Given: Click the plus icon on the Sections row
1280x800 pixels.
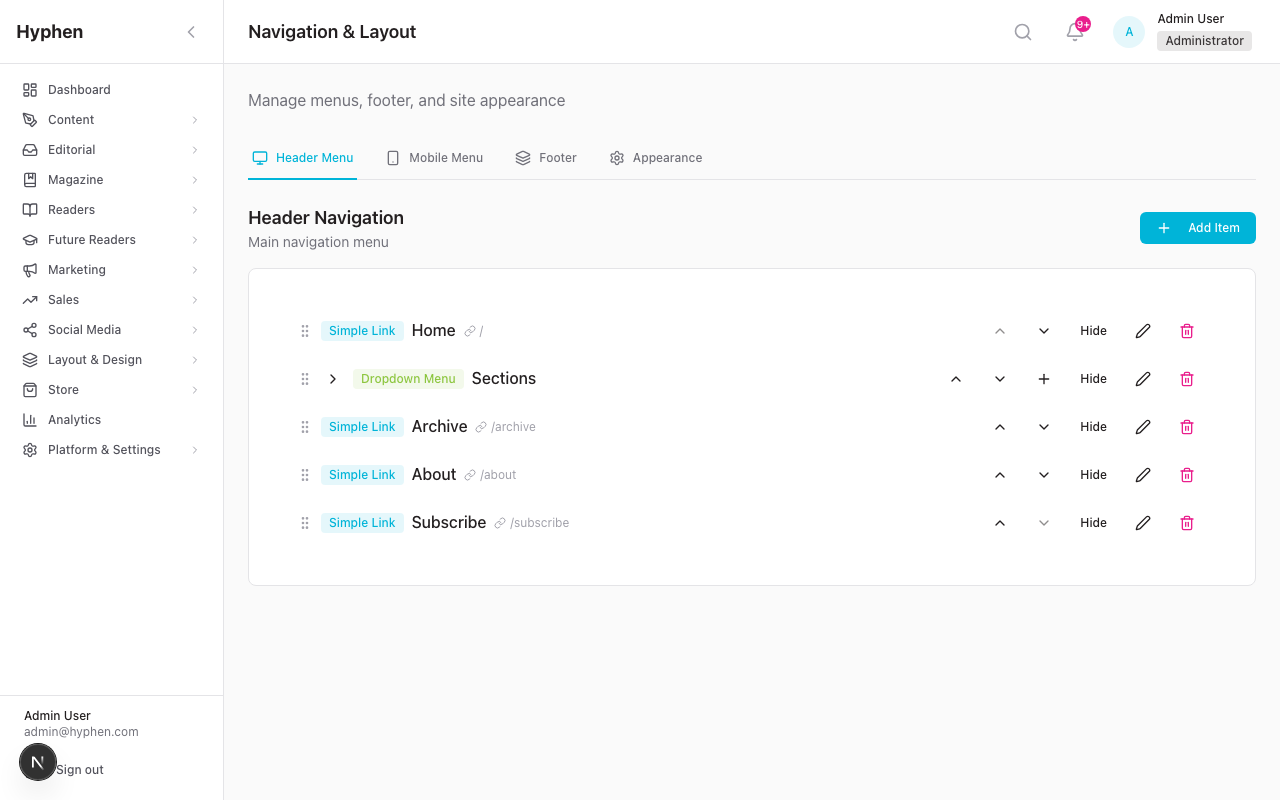Looking at the screenshot, I should pos(1043,378).
